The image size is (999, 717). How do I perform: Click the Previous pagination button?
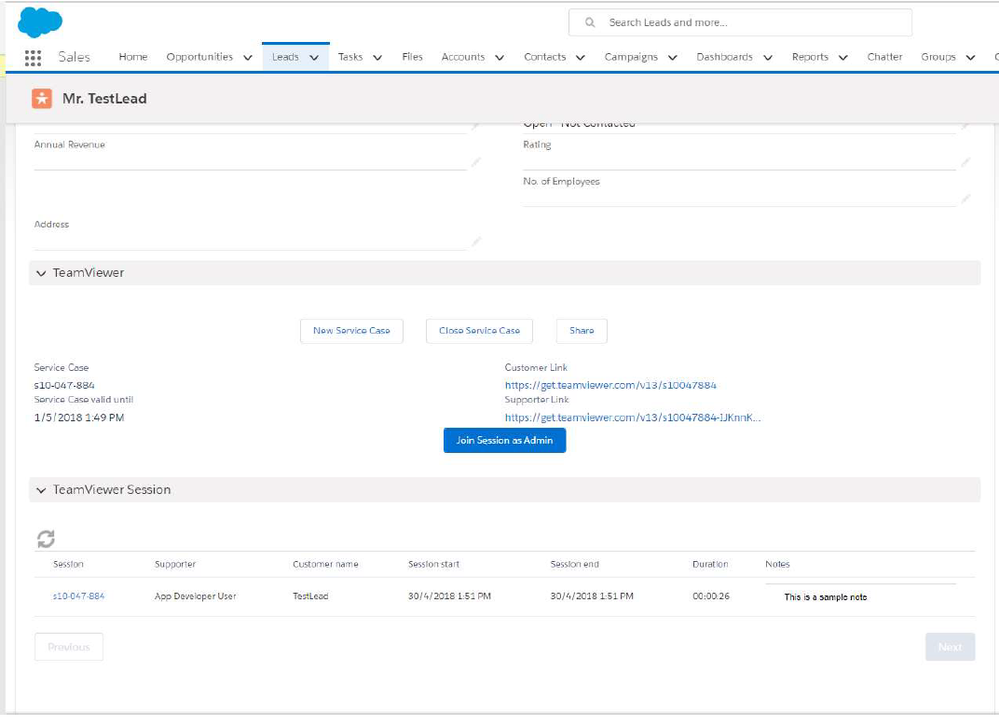69,647
